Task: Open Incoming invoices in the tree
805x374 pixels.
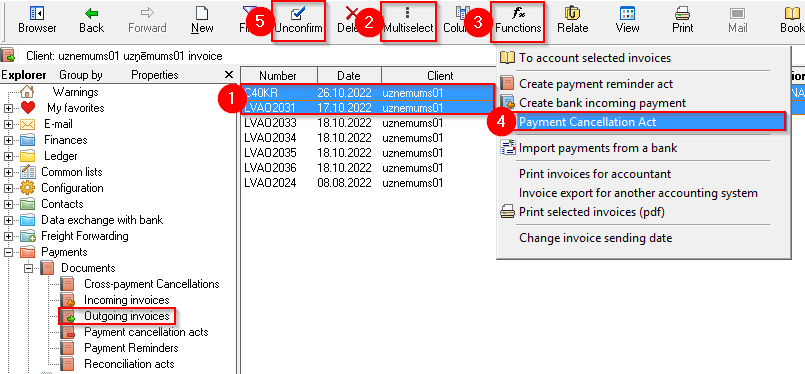Action: [127, 300]
